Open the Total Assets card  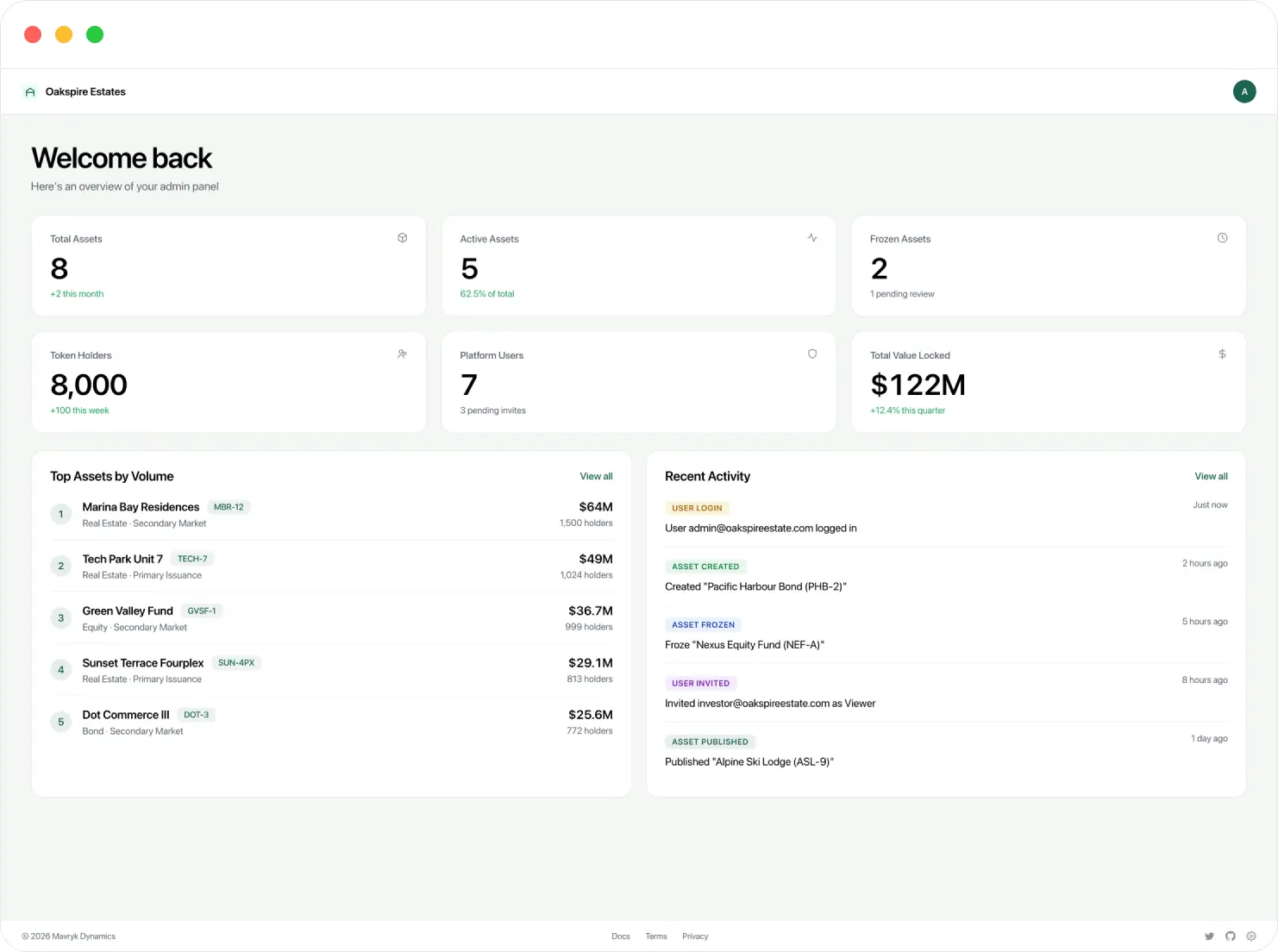pos(229,266)
